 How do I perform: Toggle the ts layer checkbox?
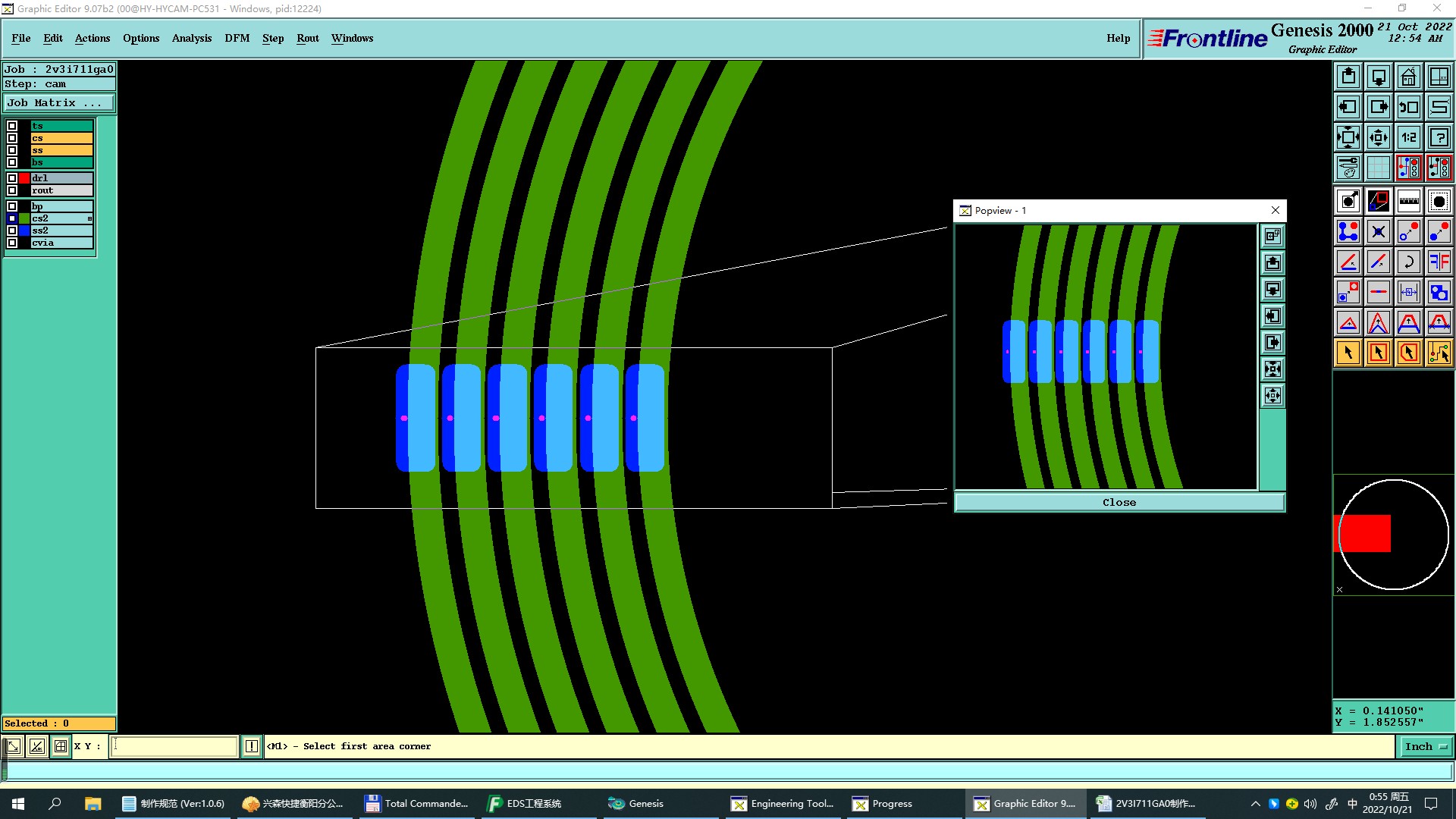coord(12,126)
